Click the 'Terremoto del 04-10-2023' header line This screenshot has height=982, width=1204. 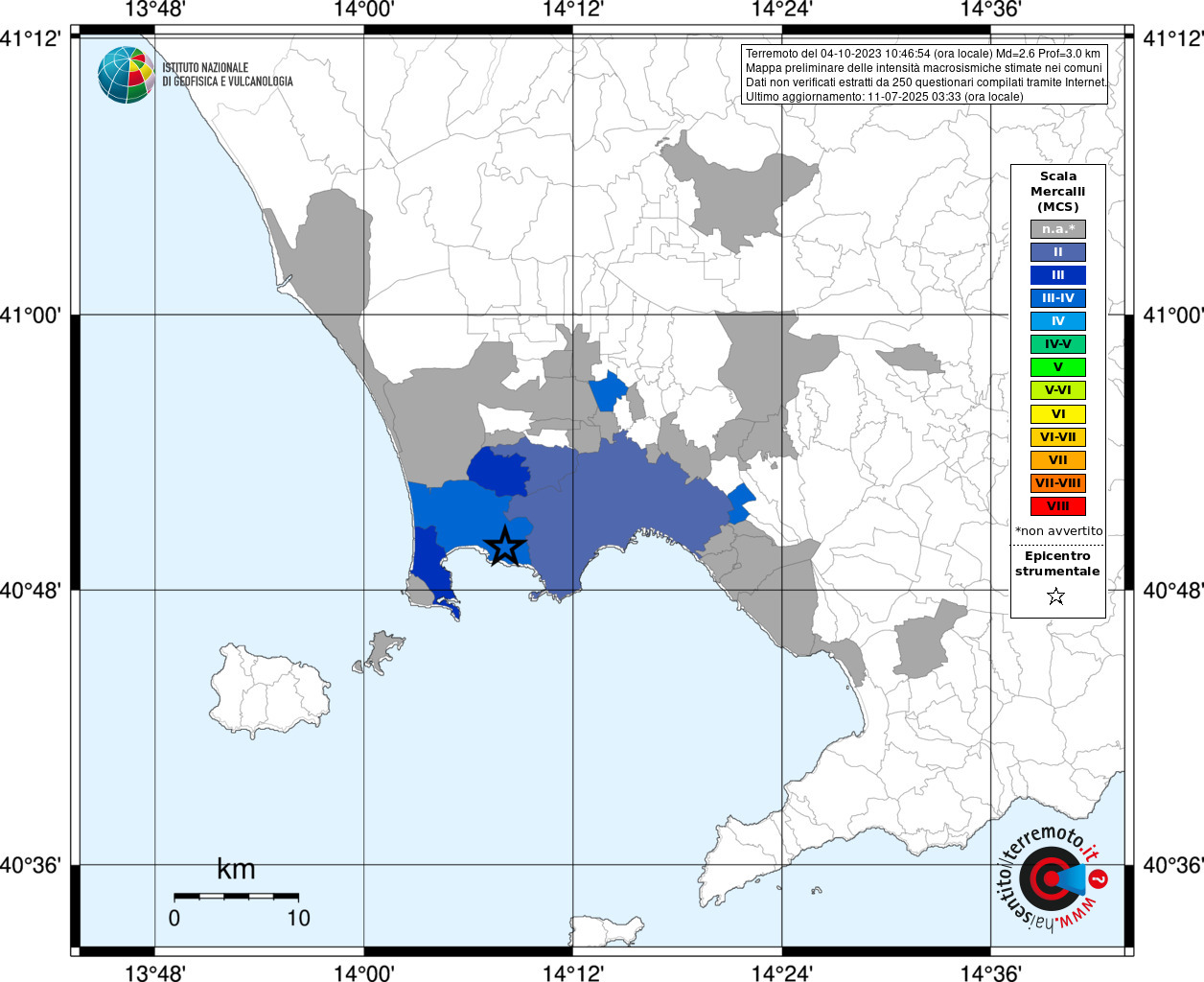point(923,54)
